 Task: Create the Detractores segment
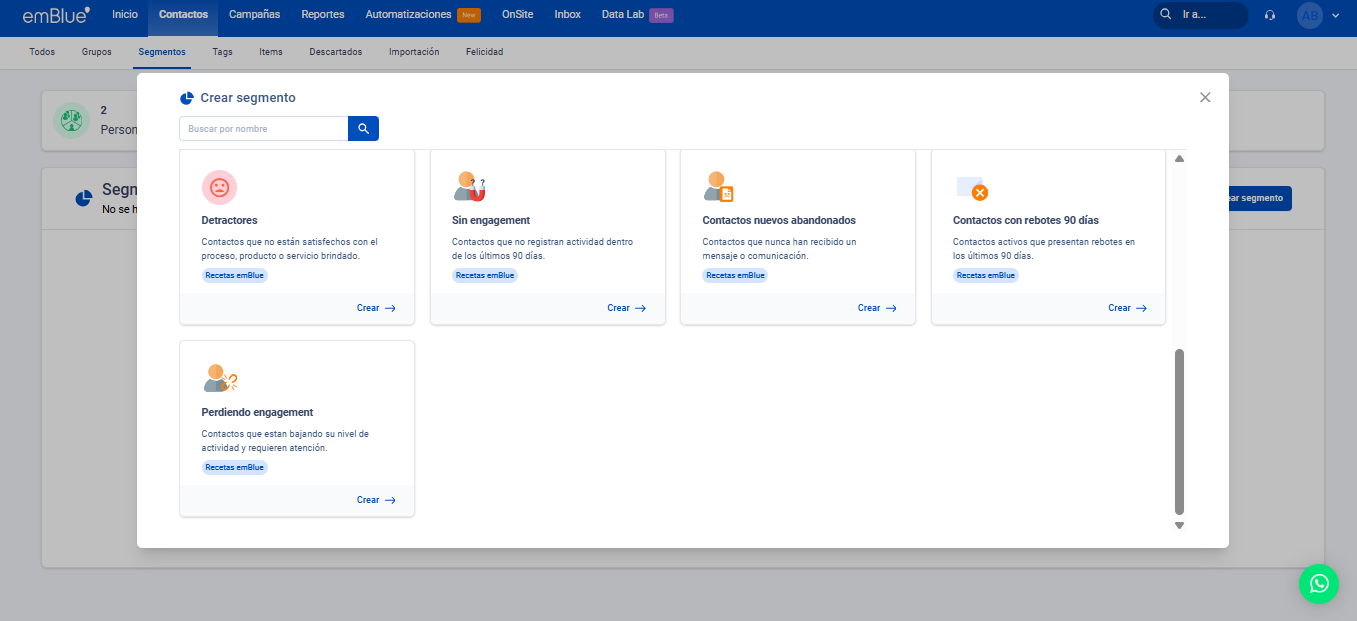point(376,308)
